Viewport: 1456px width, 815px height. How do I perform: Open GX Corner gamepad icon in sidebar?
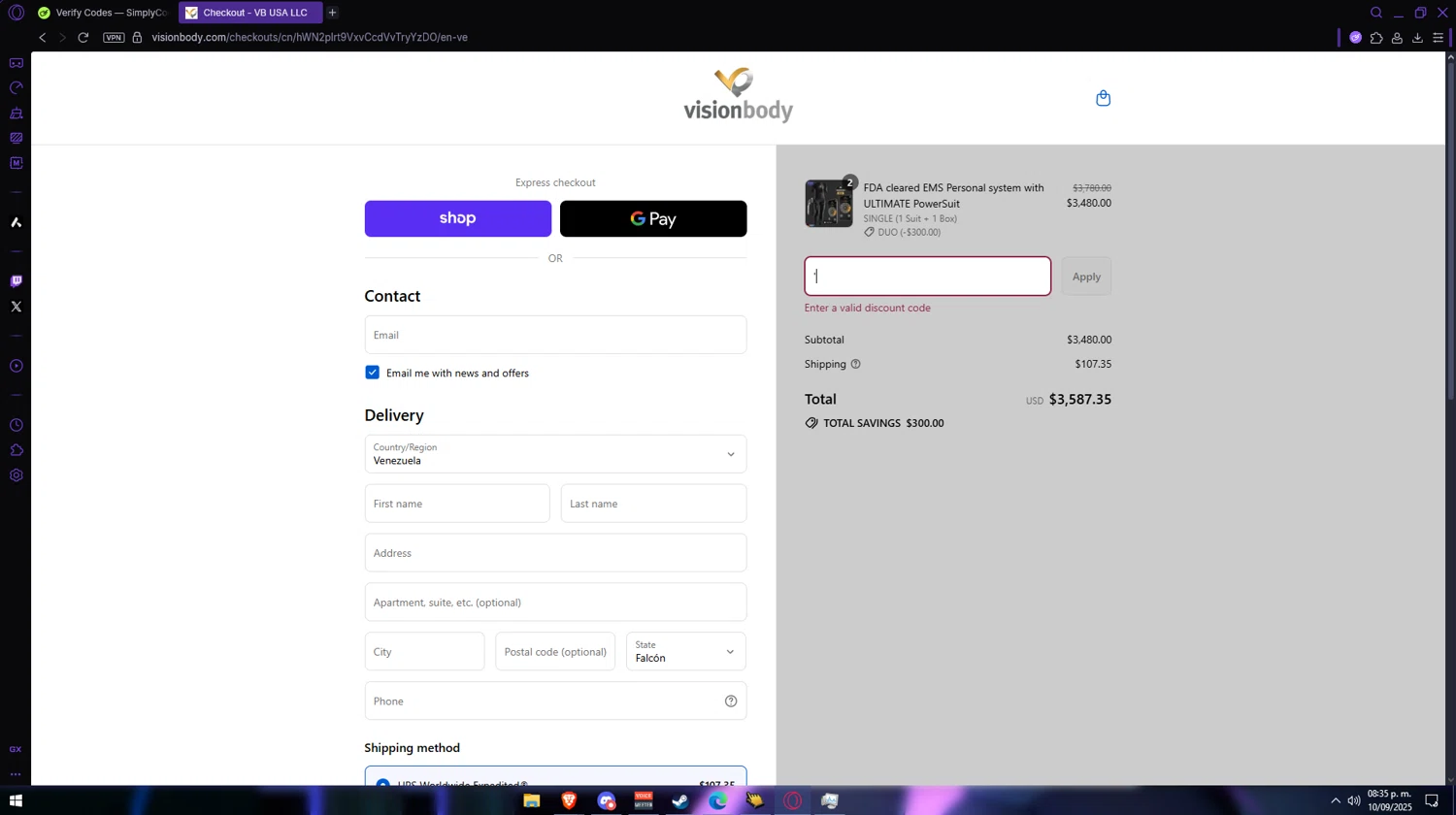coord(17,63)
